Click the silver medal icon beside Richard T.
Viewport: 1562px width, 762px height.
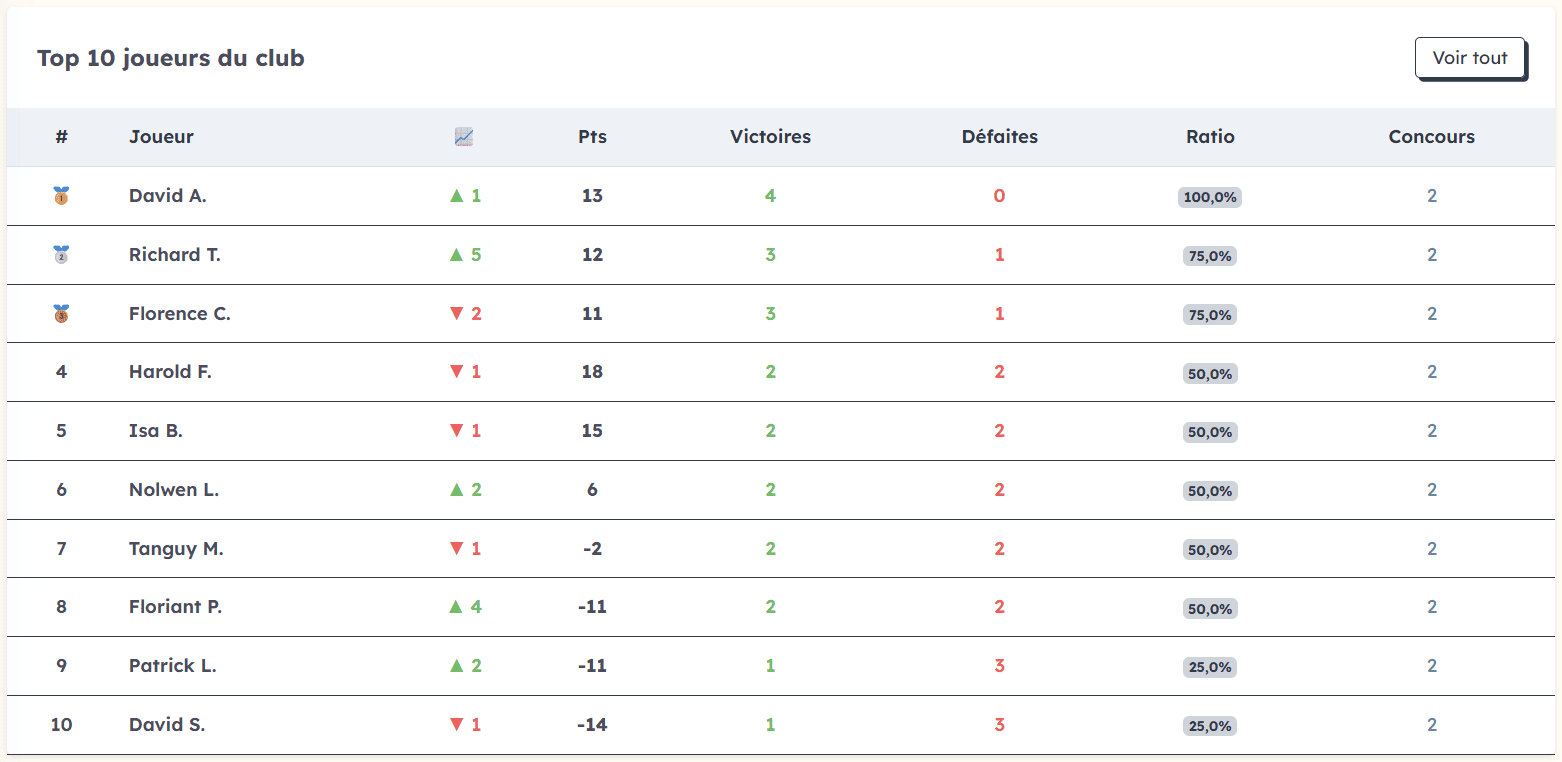pyautogui.click(x=61, y=255)
